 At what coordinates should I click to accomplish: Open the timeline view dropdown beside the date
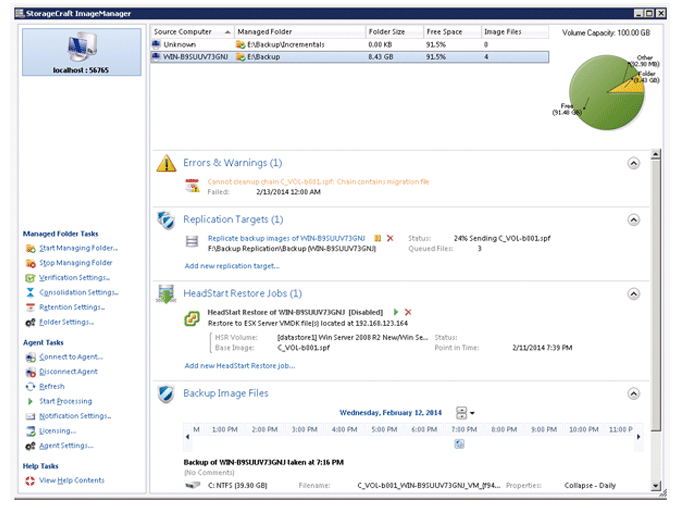(465, 413)
